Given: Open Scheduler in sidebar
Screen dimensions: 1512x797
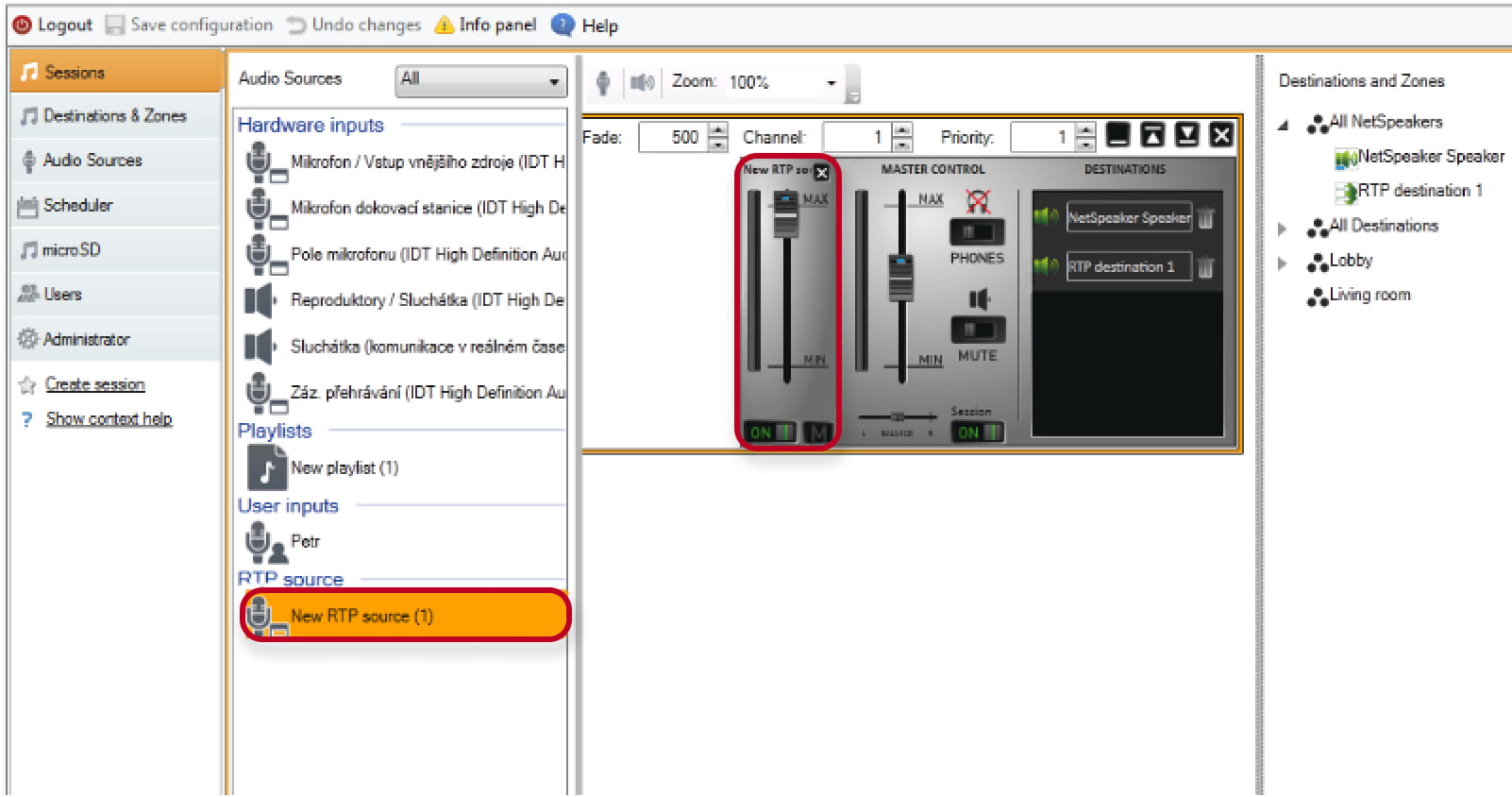Looking at the screenshot, I should click(x=117, y=205).
